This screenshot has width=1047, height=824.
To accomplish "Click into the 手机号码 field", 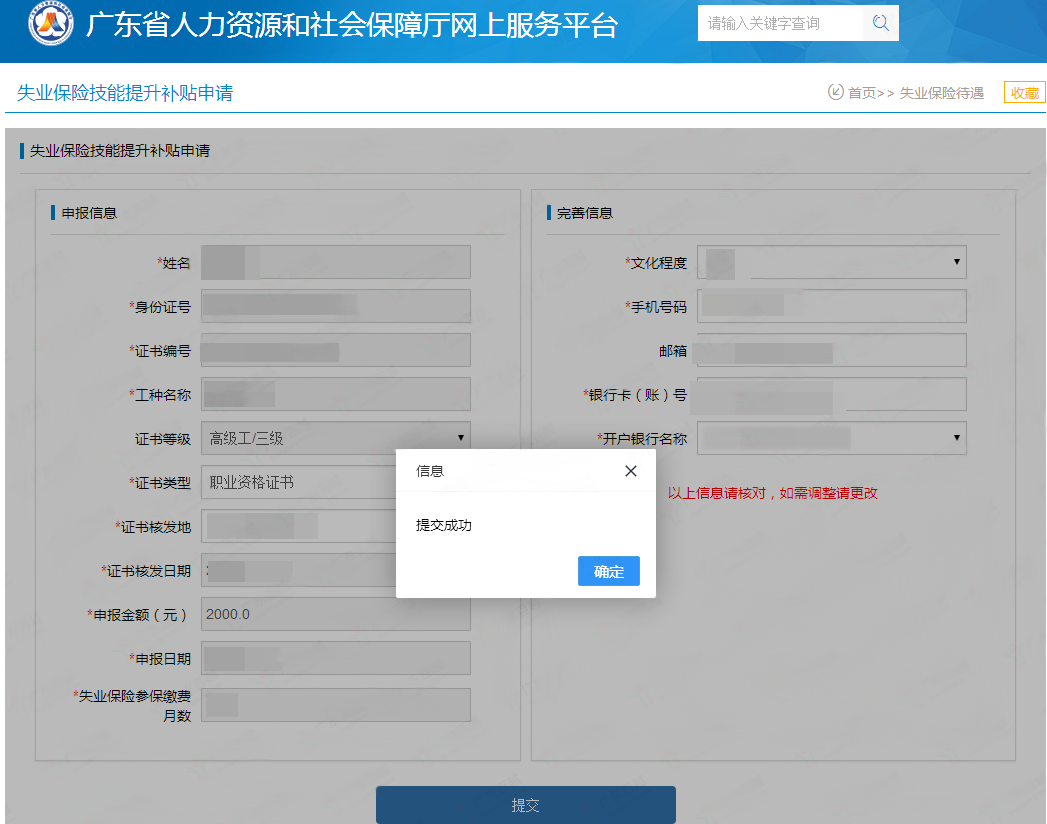I will pos(831,306).
